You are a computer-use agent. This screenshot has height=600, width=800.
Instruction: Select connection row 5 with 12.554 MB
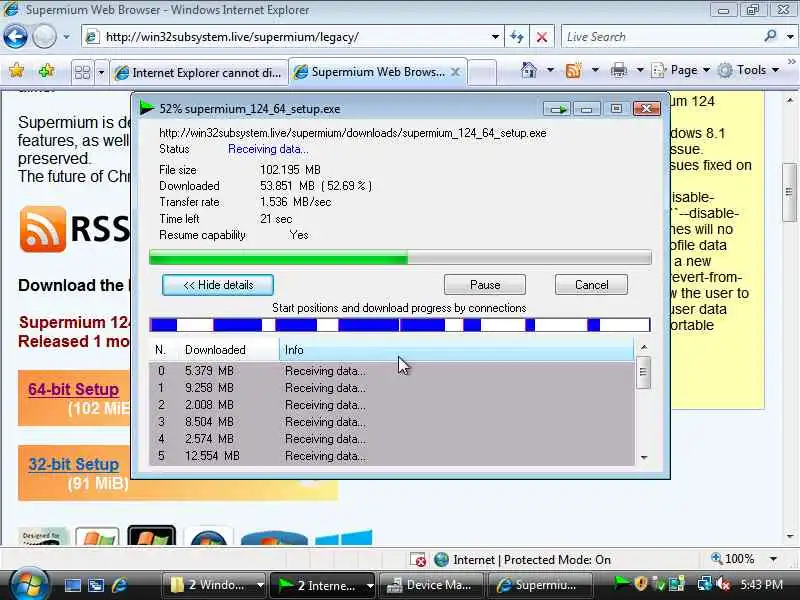(391, 456)
